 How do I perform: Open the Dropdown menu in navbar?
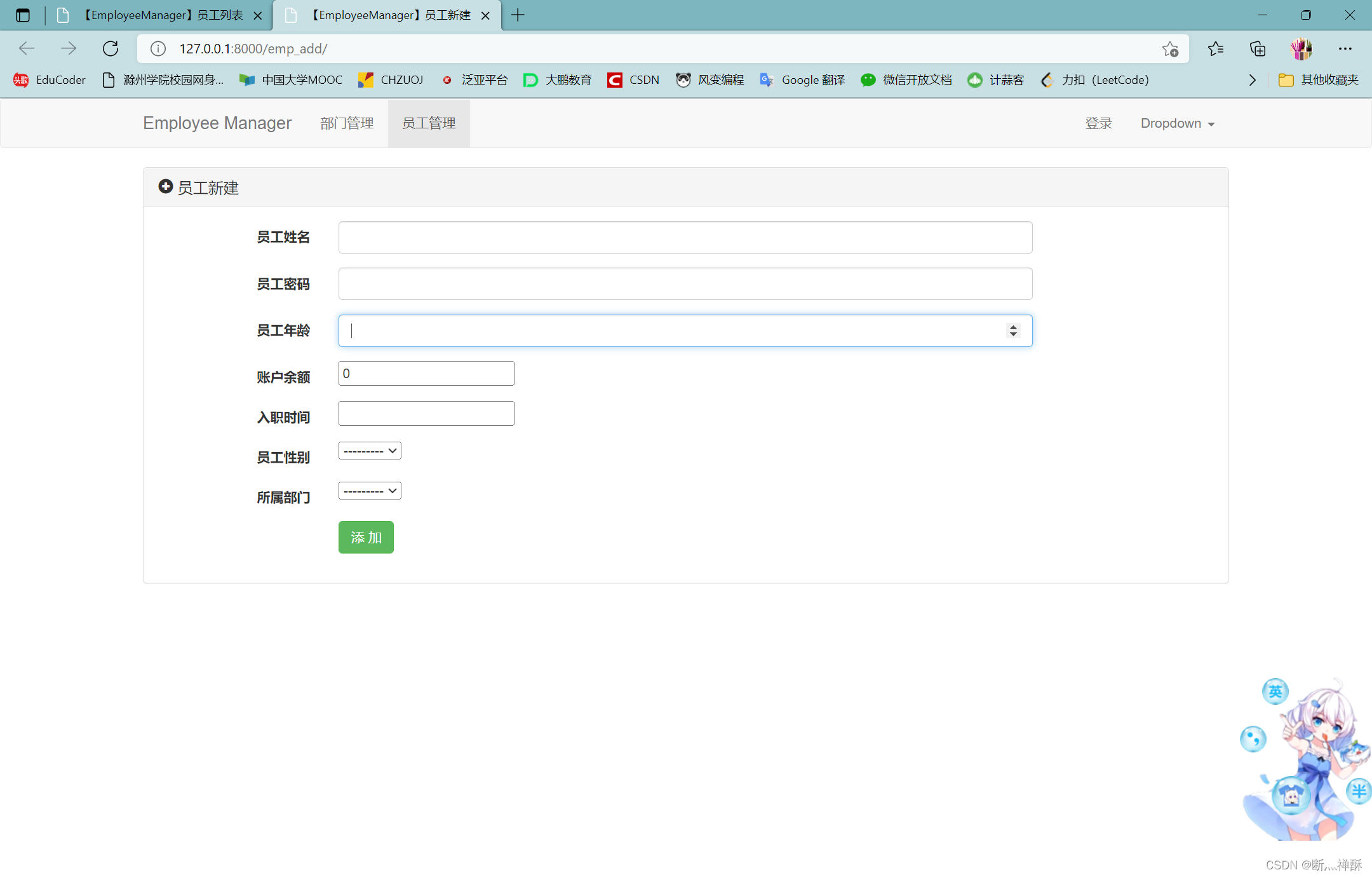1177,123
